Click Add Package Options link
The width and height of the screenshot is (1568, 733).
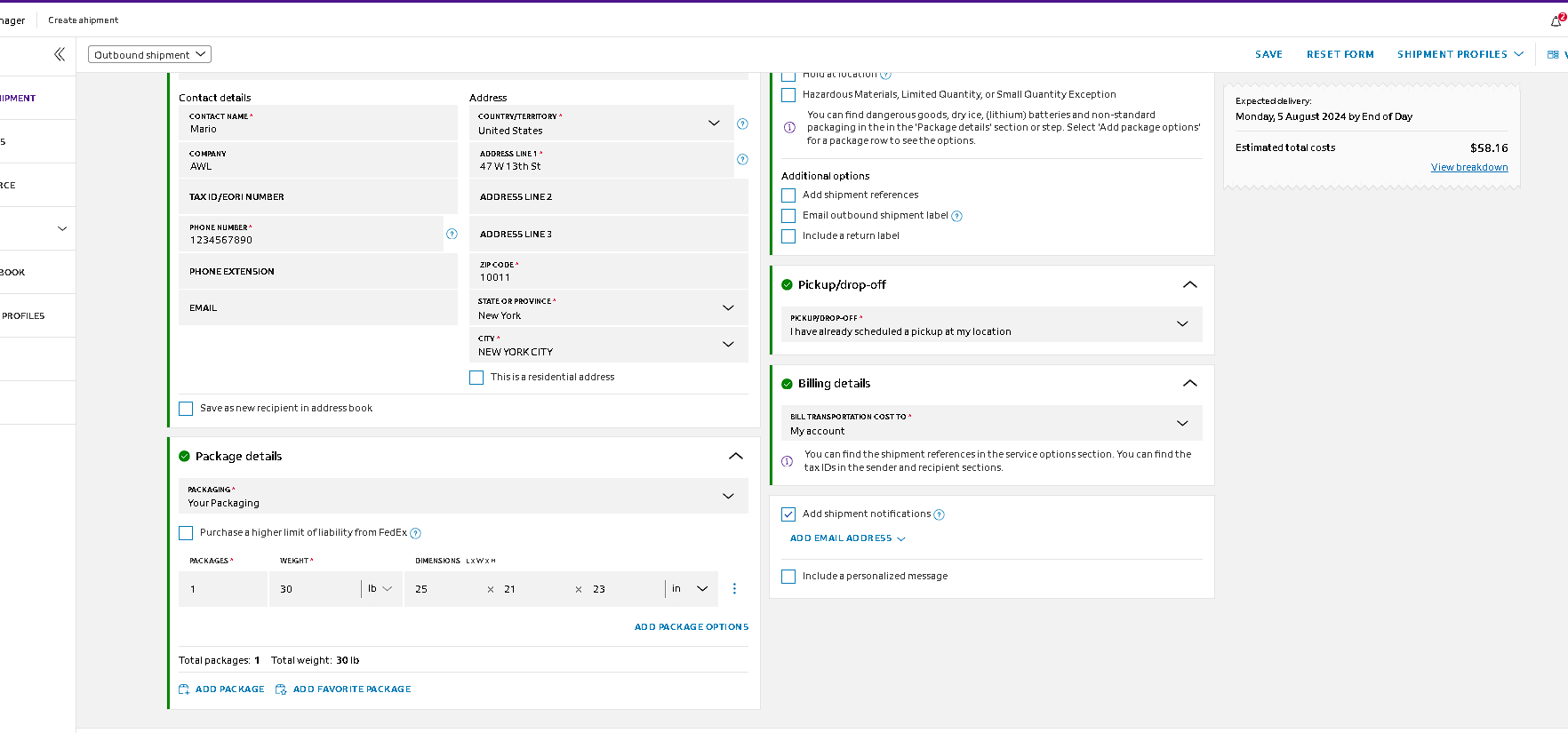point(692,627)
